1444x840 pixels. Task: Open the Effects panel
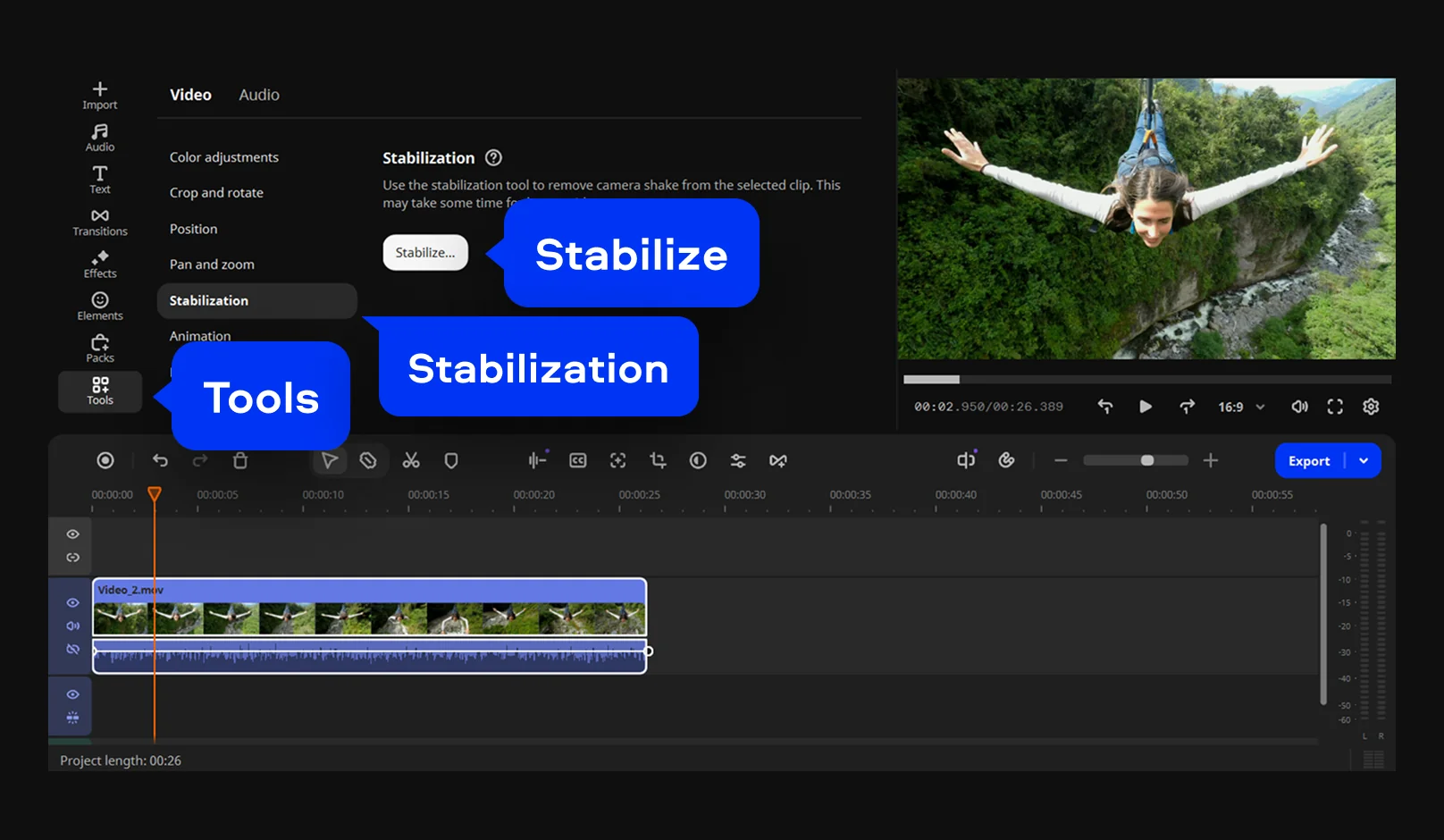click(x=100, y=265)
